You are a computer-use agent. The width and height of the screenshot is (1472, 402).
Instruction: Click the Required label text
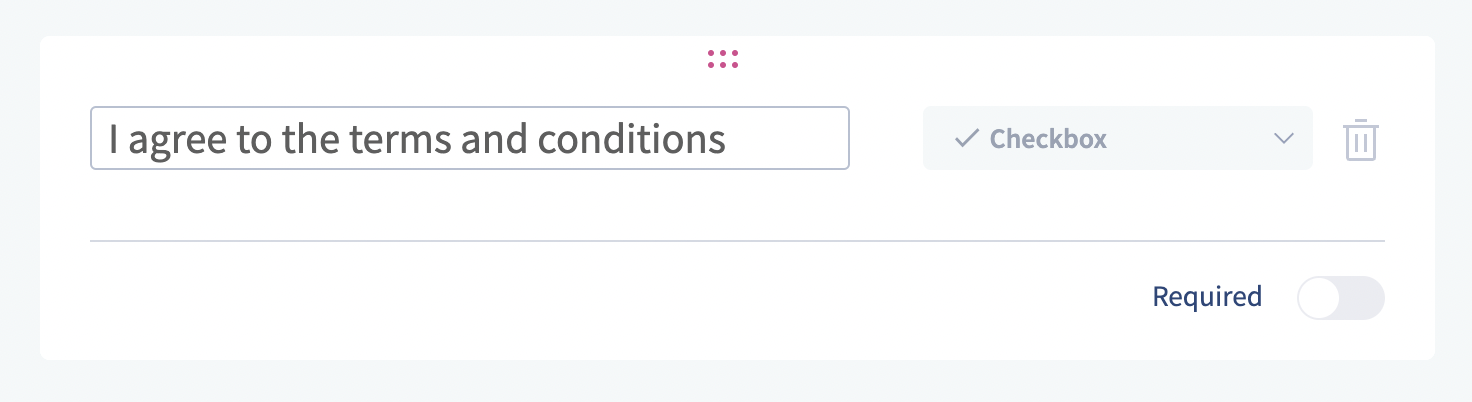pyautogui.click(x=1207, y=297)
